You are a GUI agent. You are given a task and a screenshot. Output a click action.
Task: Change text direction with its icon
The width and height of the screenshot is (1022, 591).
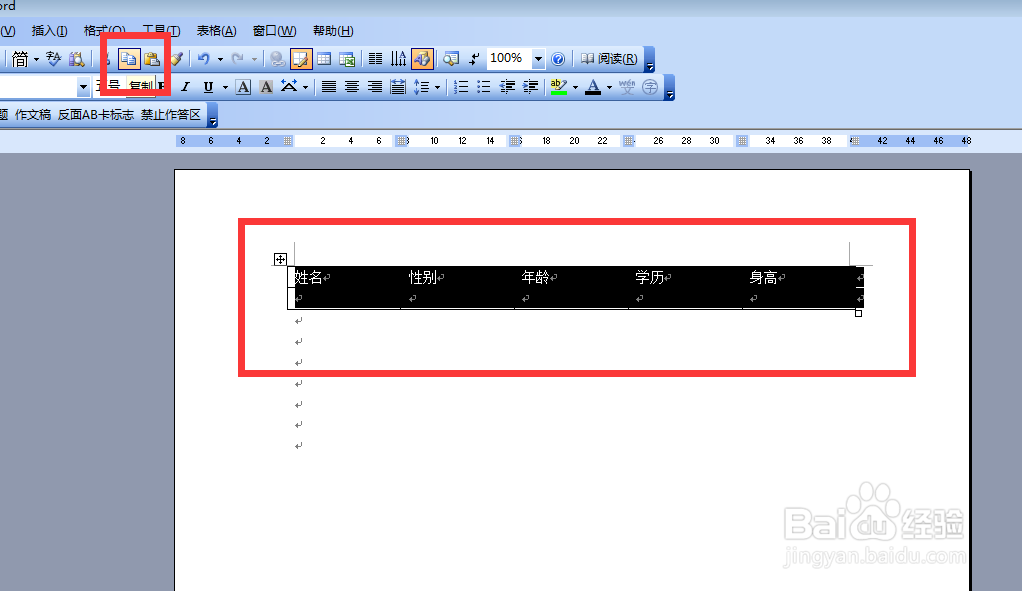[x=398, y=59]
